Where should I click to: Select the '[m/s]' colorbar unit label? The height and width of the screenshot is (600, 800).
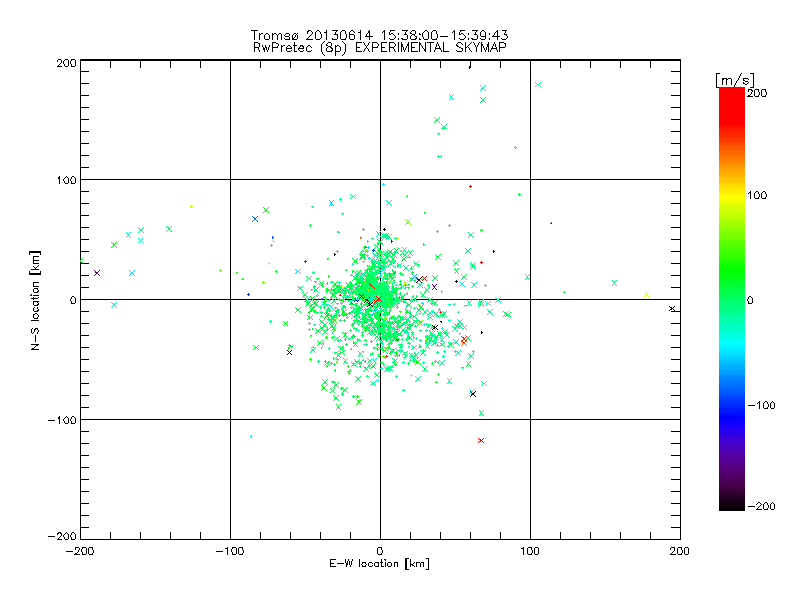[735, 80]
